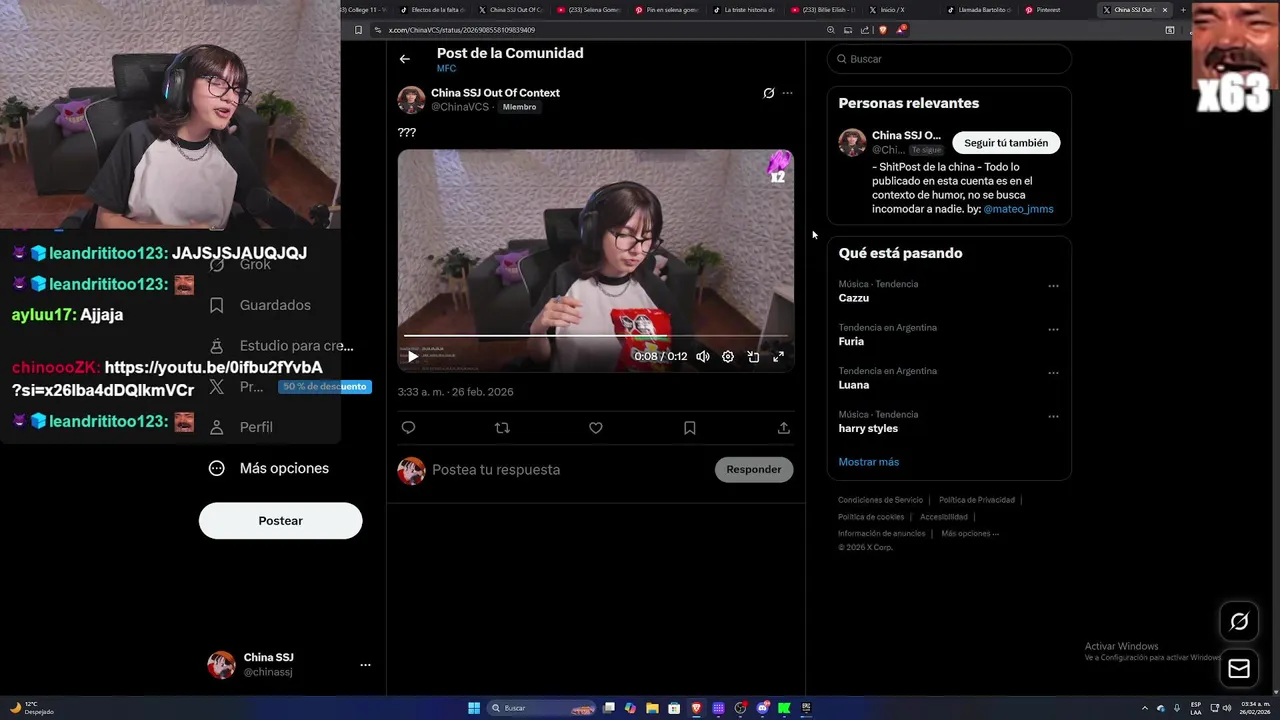Click the Mostrar más link
The image size is (1280, 720).
click(869, 462)
